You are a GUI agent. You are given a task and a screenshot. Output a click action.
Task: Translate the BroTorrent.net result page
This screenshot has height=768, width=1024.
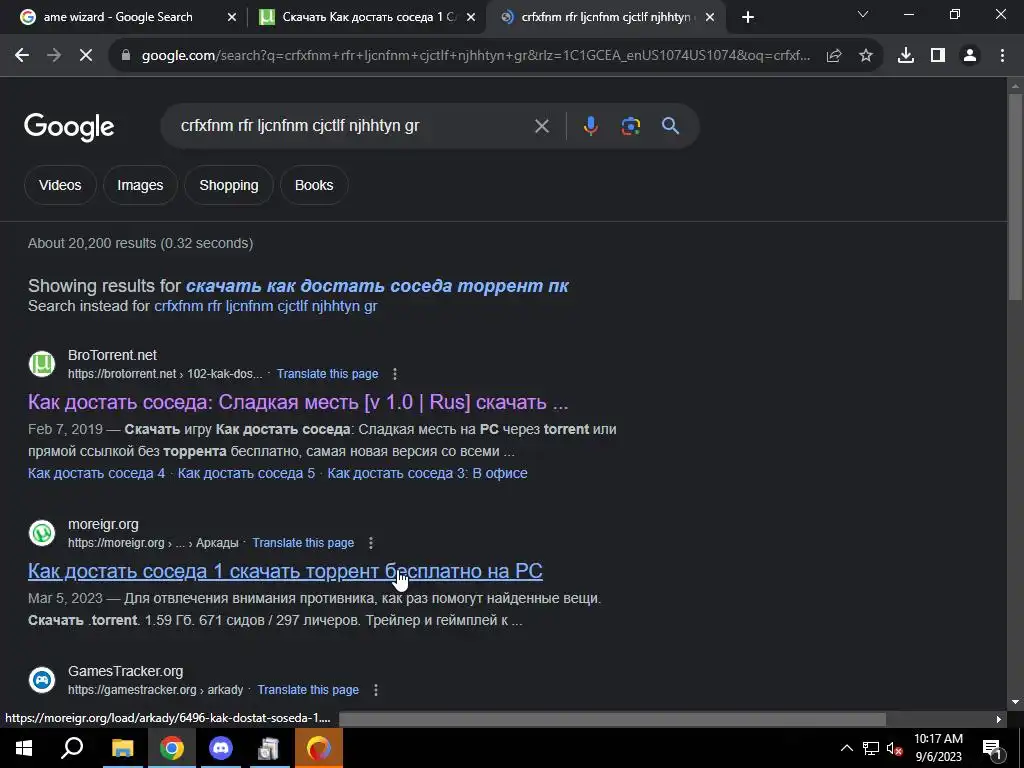[x=327, y=374]
